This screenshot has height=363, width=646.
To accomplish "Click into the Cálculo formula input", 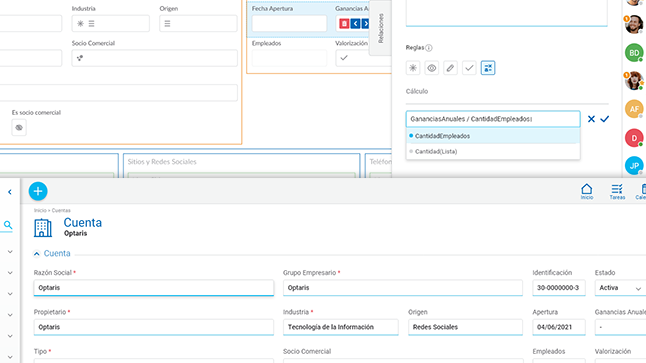I will point(493,119).
